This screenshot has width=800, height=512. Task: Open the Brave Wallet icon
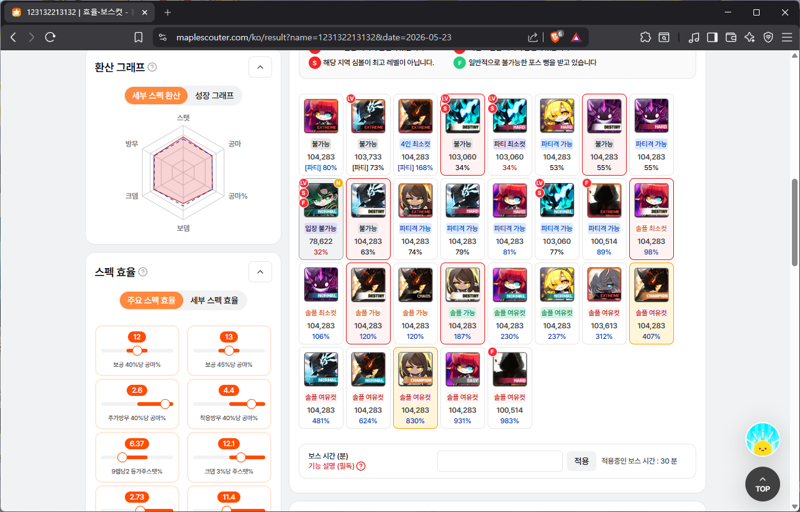731,37
